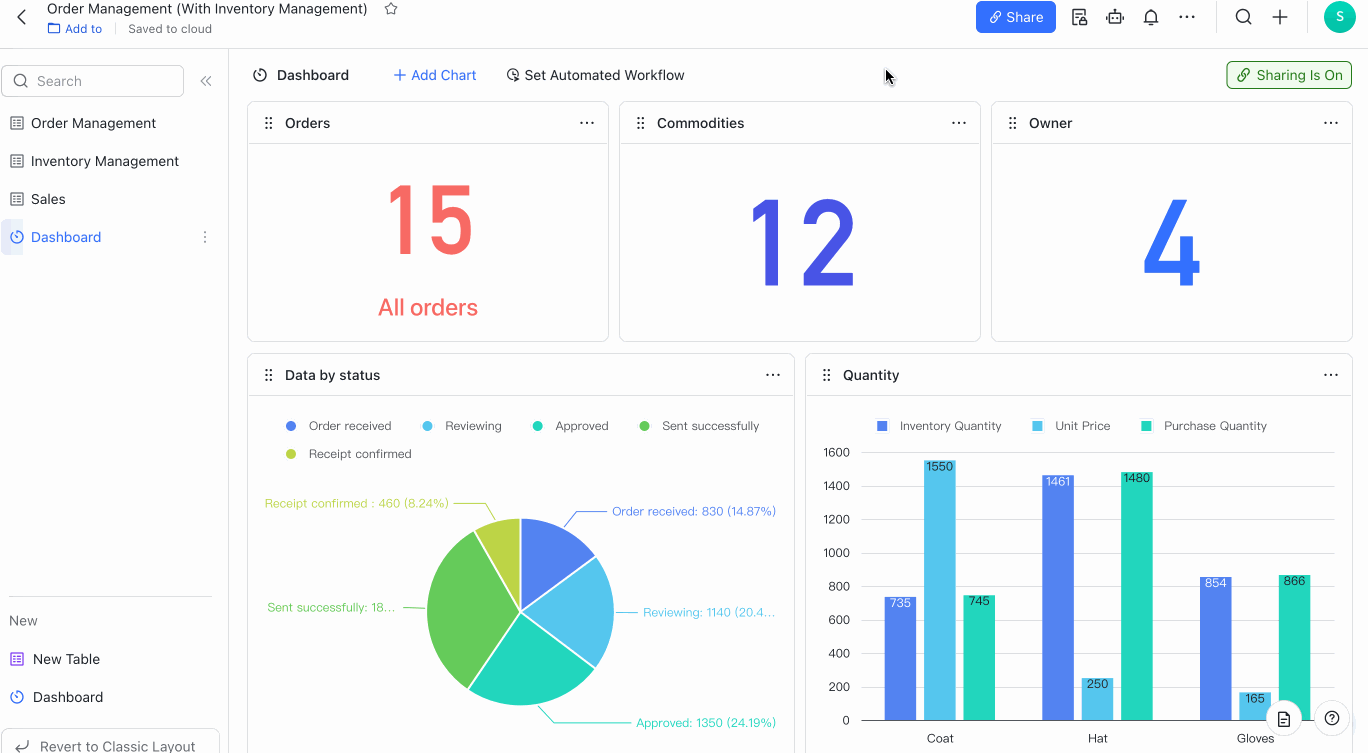Click the plus icon in the top bar
1368x753 pixels.
coord(1279,17)
